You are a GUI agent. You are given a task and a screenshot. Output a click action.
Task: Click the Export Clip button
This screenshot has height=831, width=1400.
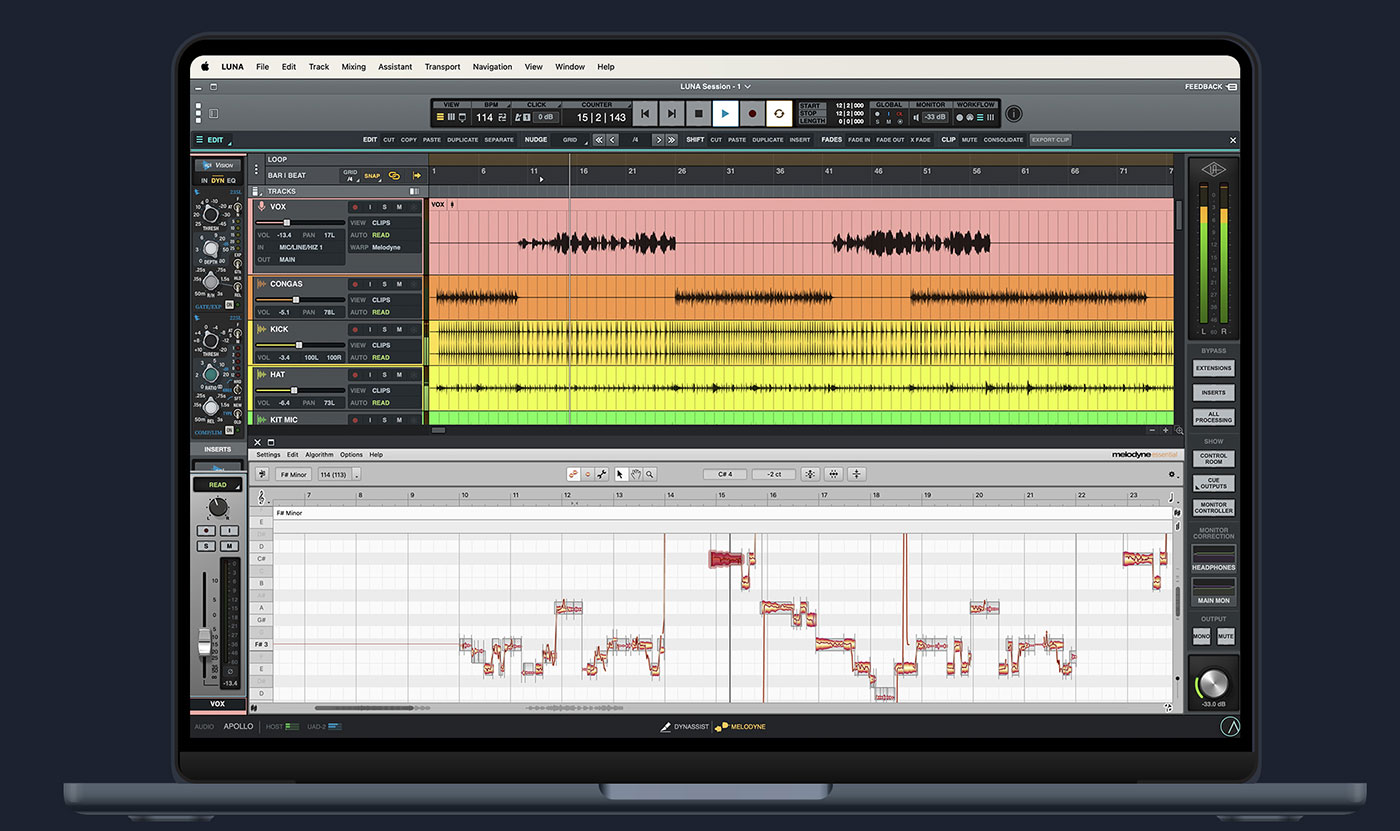tap(1050, 140)
